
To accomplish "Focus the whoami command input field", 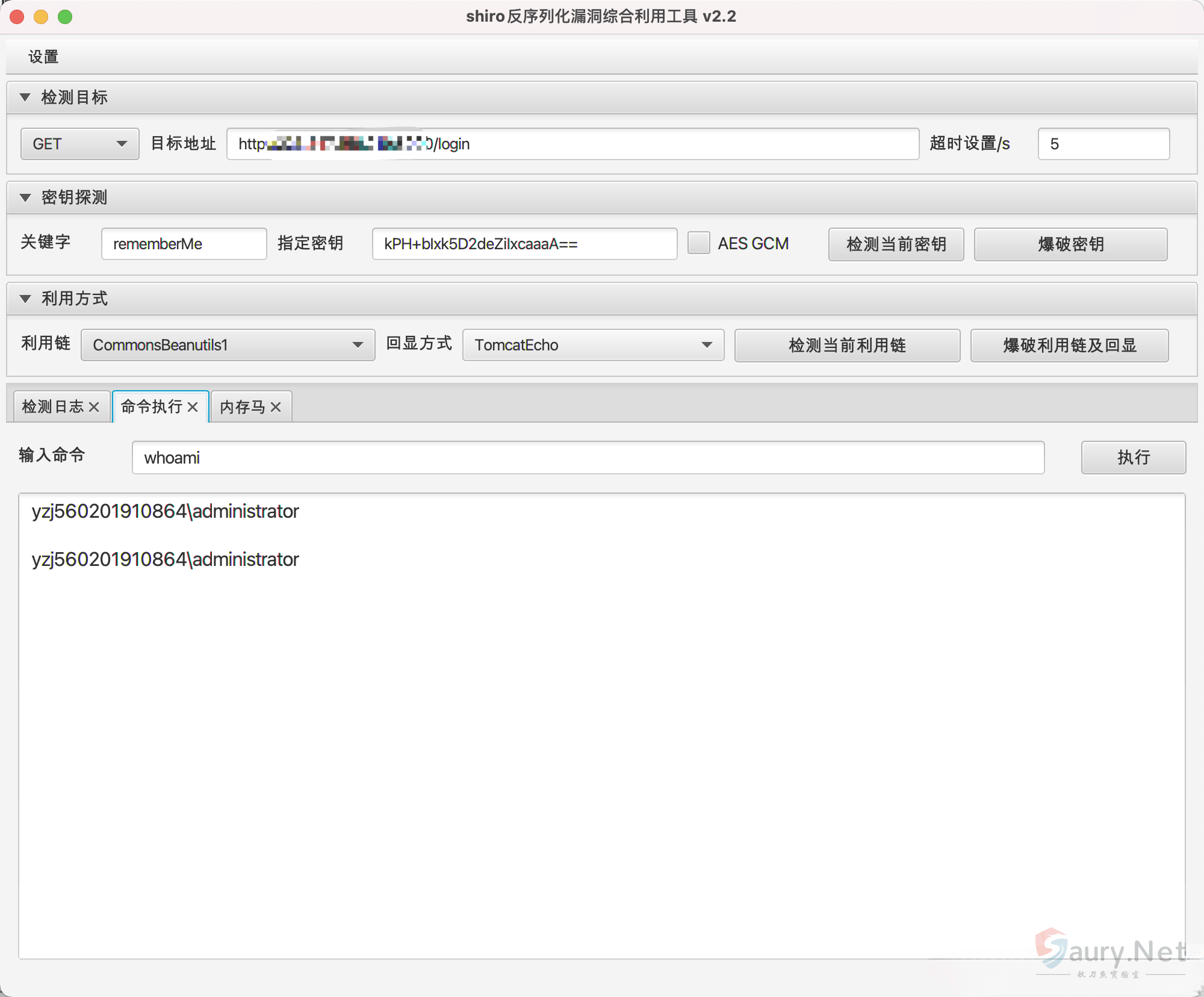I will click(x=588, y=458).
